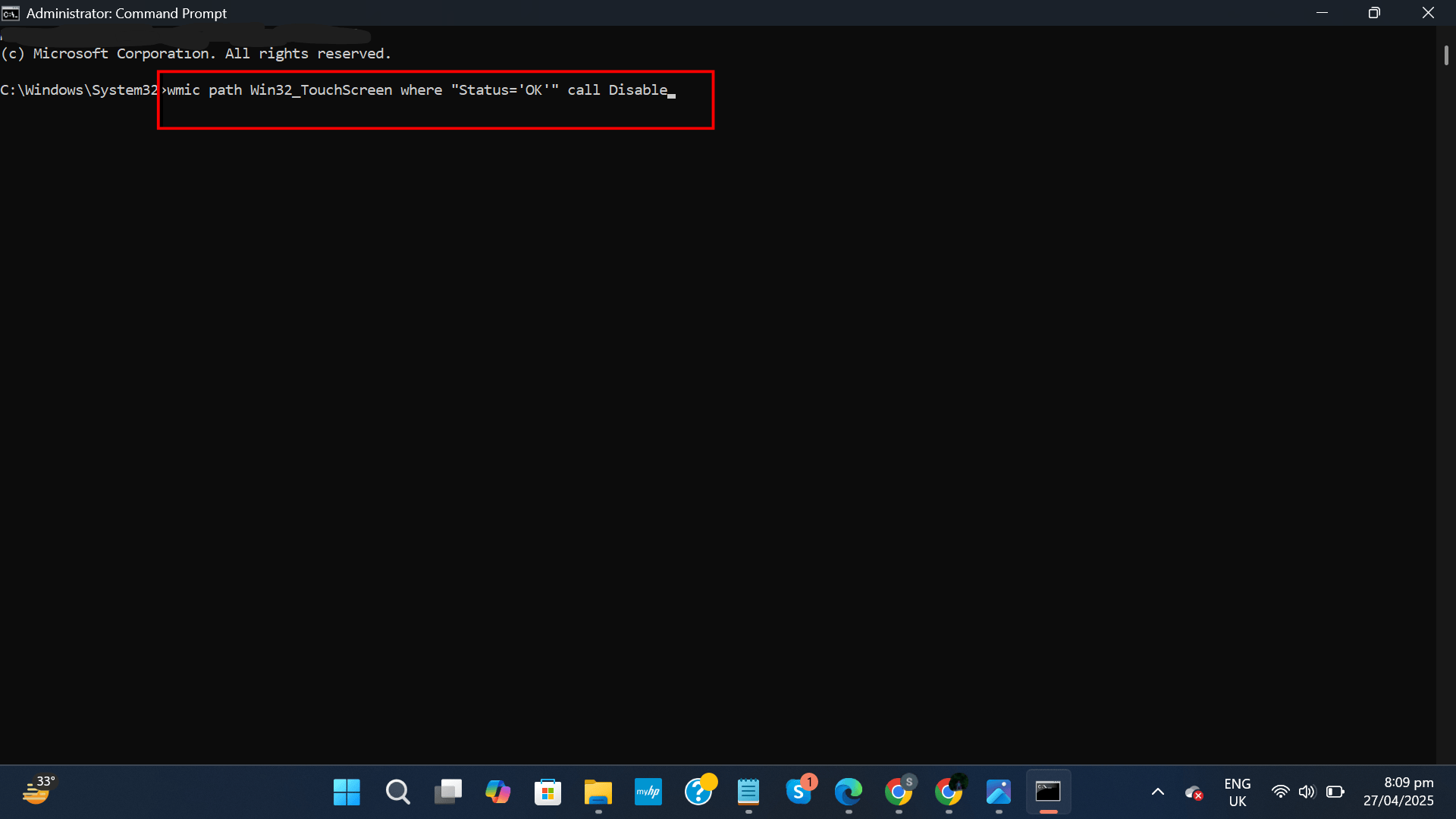
Task: Open Command Prompt title bar icon menu
Action: pyautogui.click(x=11, y=13)
